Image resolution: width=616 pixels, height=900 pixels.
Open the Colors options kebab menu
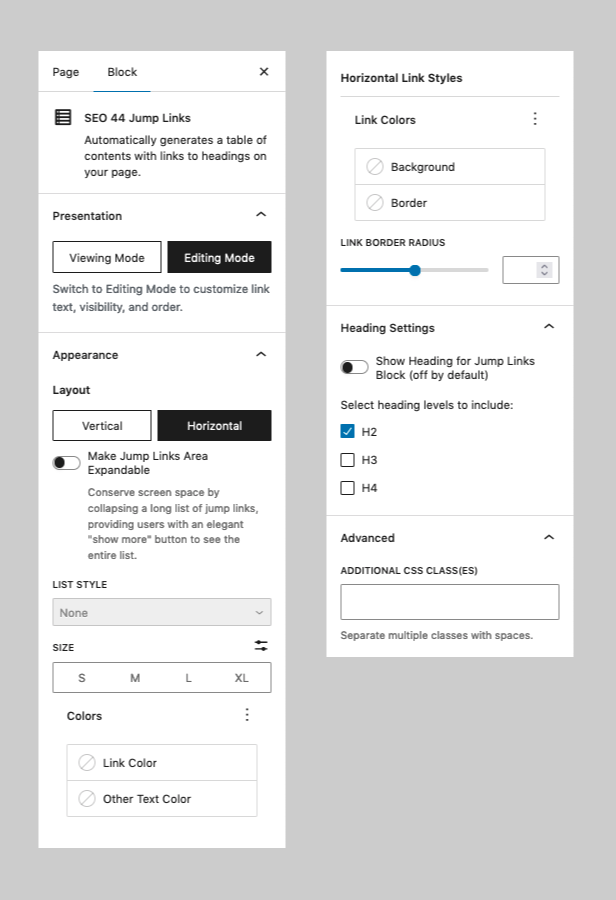pos(247,715)
